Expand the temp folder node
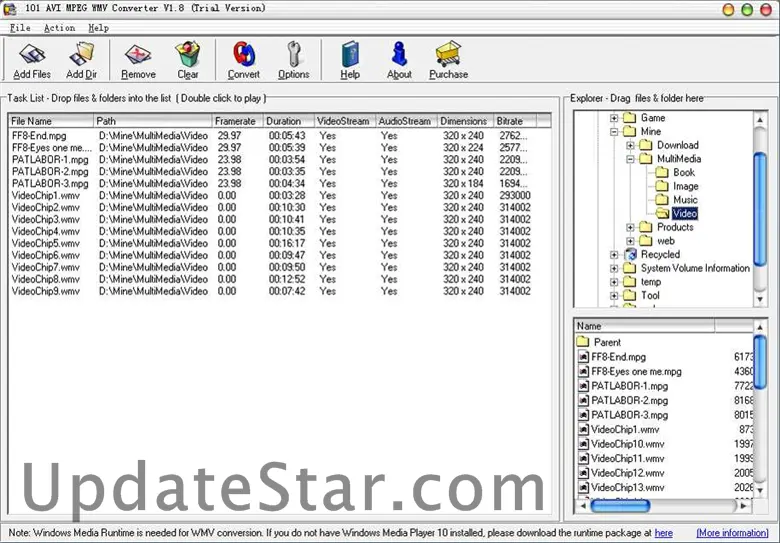The width and height of the screenshot is (780, 543). 614,282
